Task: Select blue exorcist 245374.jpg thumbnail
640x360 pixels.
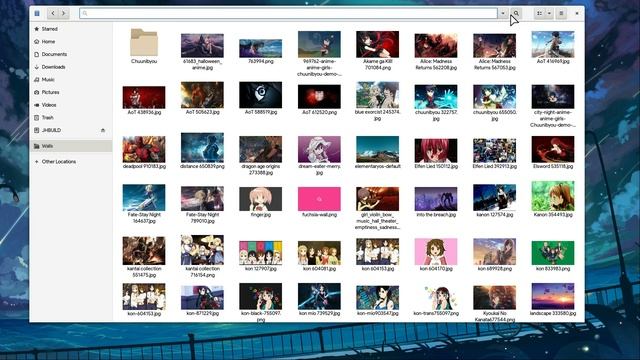Action: click(378, 95)
